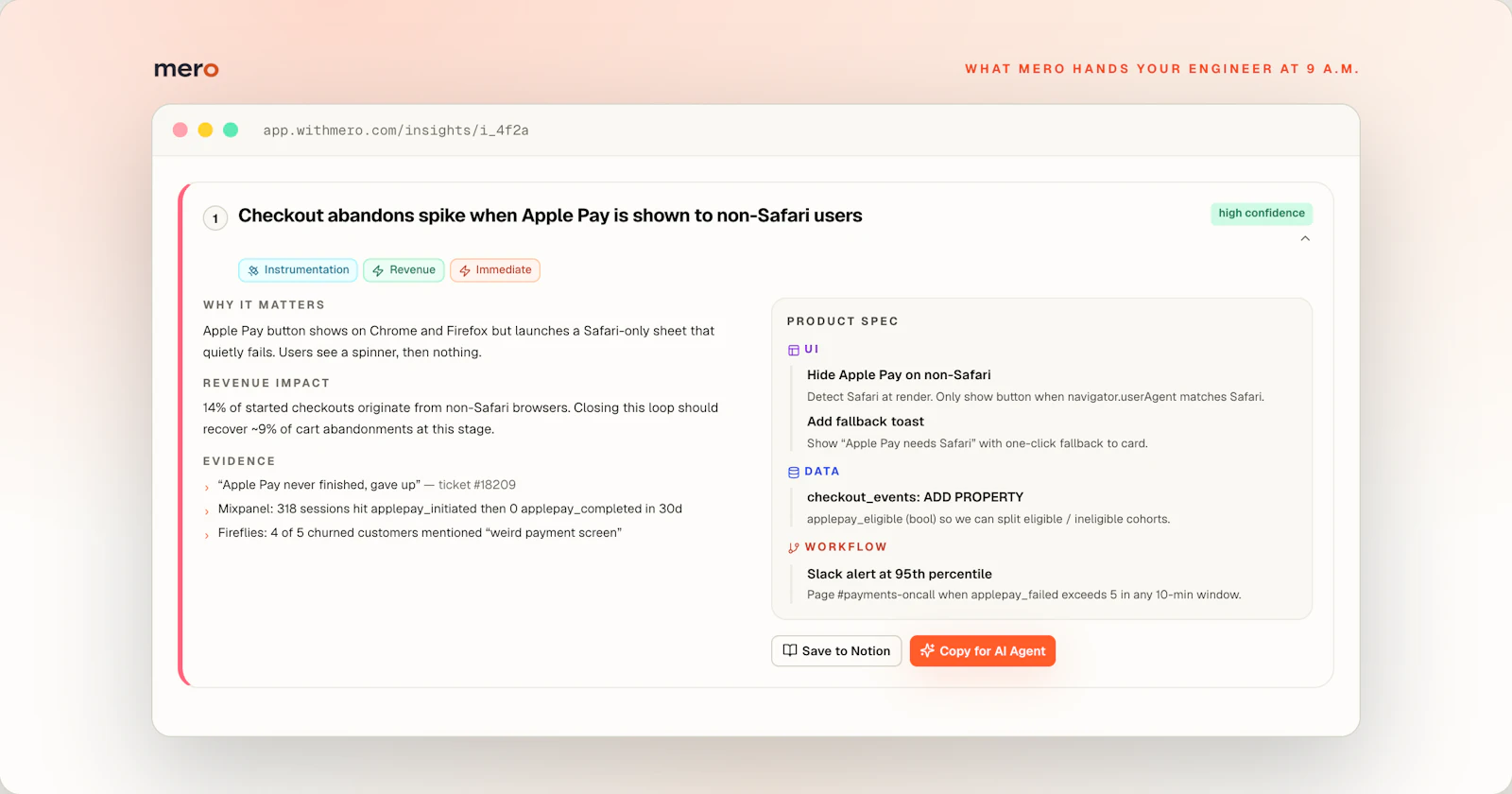Viewport: 1512px width, 794px height.
Task: Click the address bar URL app.withmero.com/insights/i_4f2a
Action: point(396,130)
